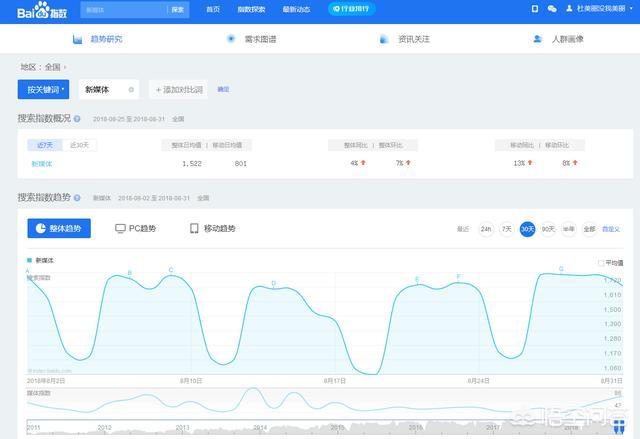Click point marker B on the chart
Image resolution: width=640 pixels, height=439 pixels.
(x=130, y=273)
